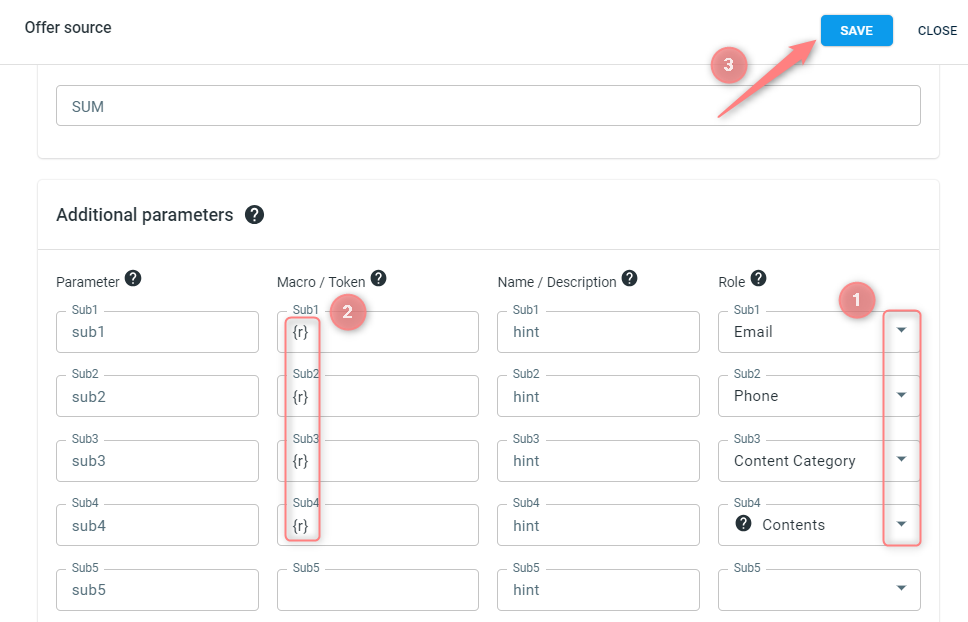The width and height of the screenshot is (968, 622).
Task: Click the Sub5 Name hint field
Action: point(598,590)
